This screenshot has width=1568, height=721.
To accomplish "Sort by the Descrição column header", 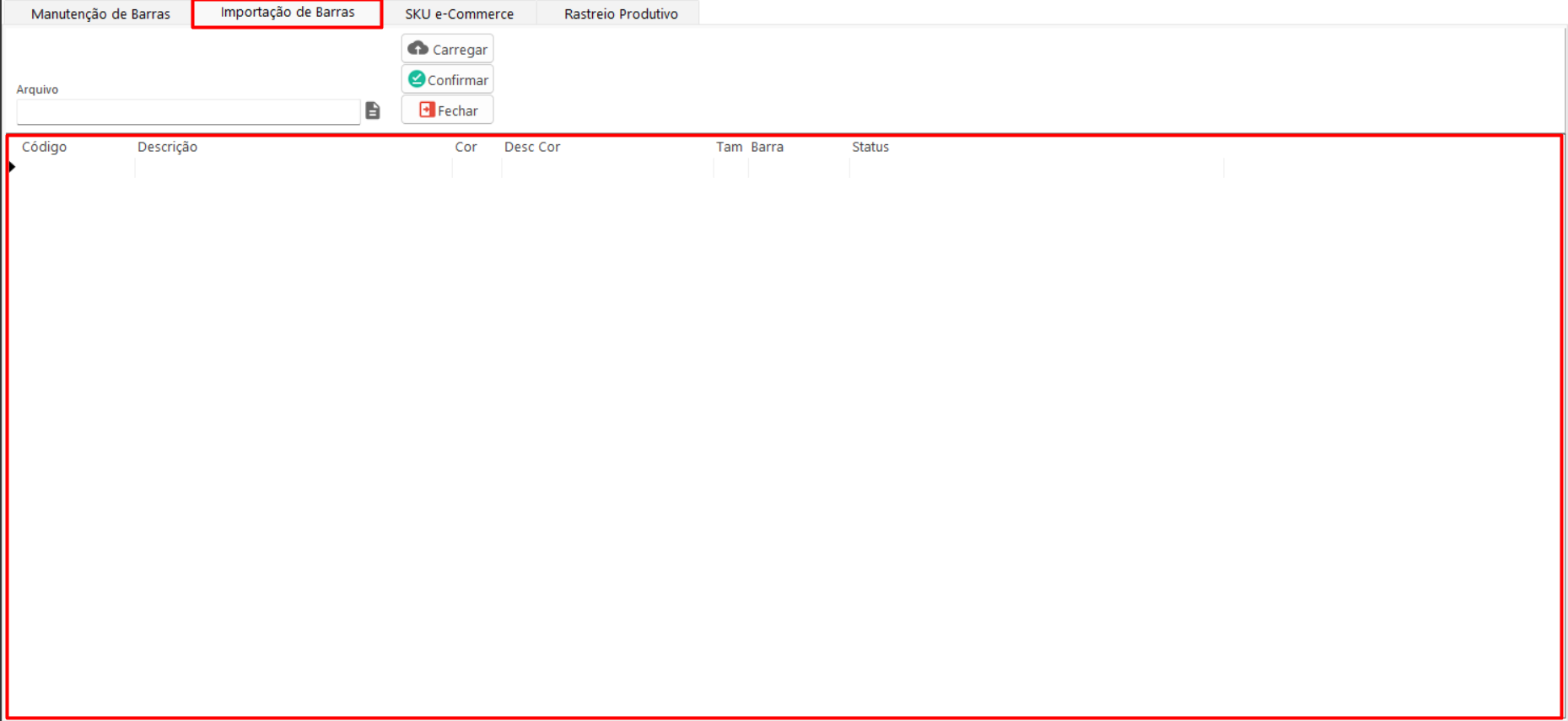I will pos(167,147).
